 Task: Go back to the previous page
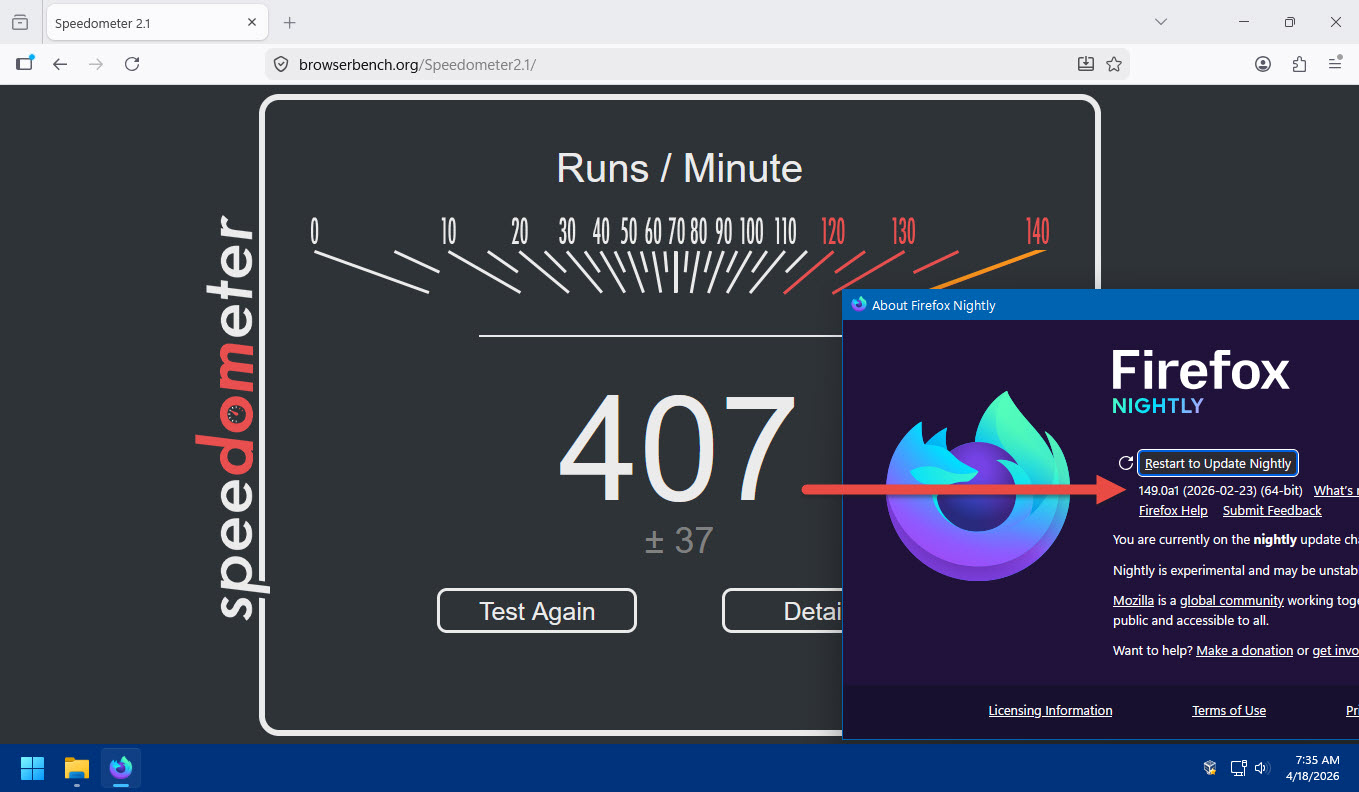coord(60,64)
